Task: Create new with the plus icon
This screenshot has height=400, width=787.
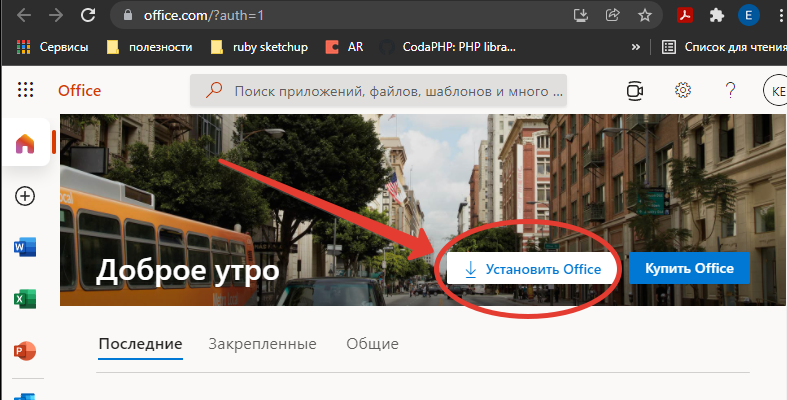Action: (25, 196)
